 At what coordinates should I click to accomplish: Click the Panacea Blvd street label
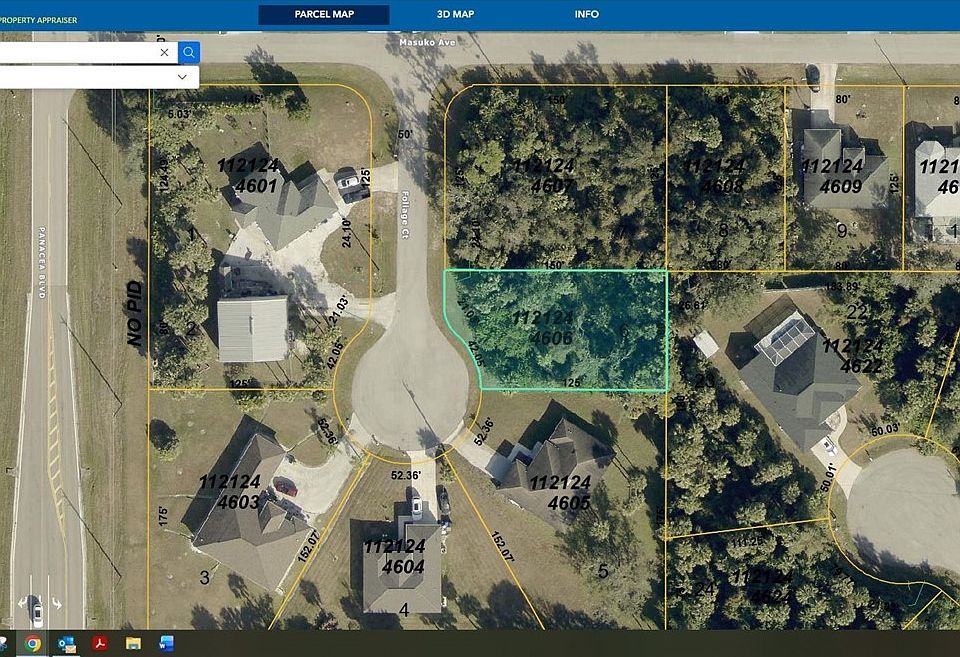[x=42, y=262]
